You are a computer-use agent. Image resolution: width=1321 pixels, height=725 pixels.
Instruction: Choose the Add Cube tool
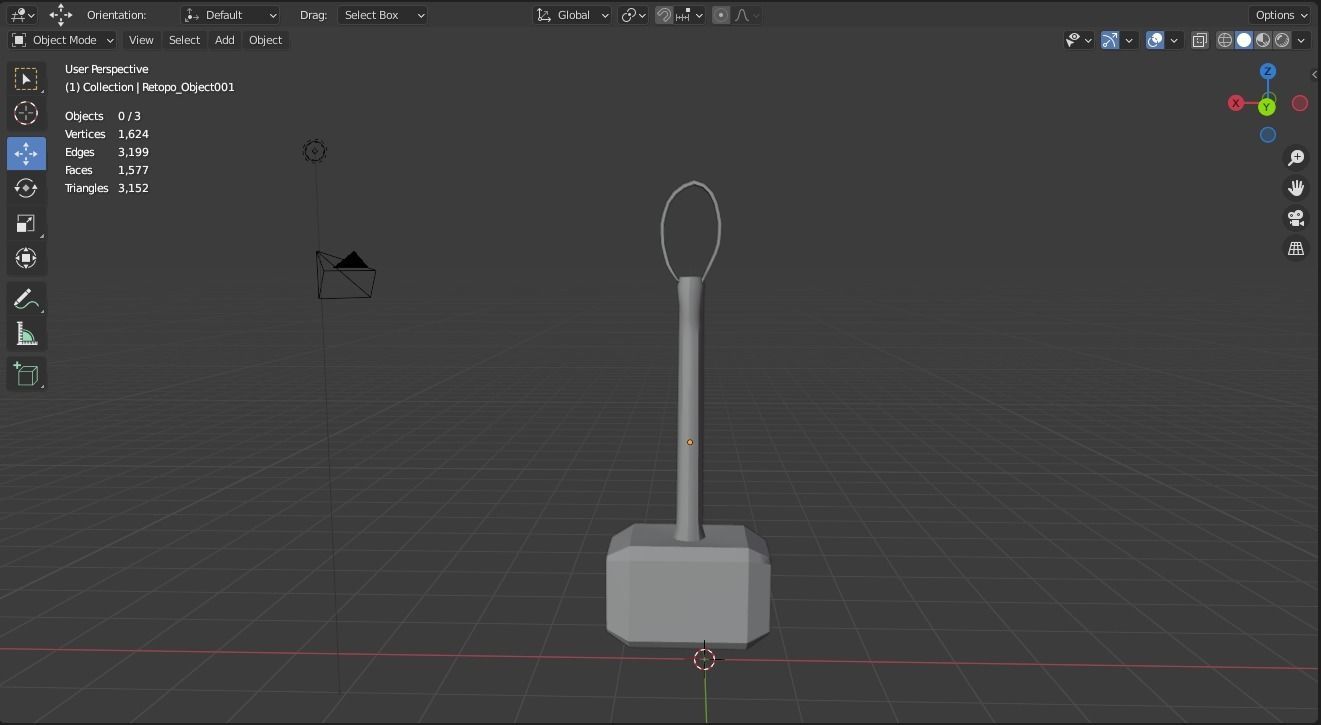(26, 375)
